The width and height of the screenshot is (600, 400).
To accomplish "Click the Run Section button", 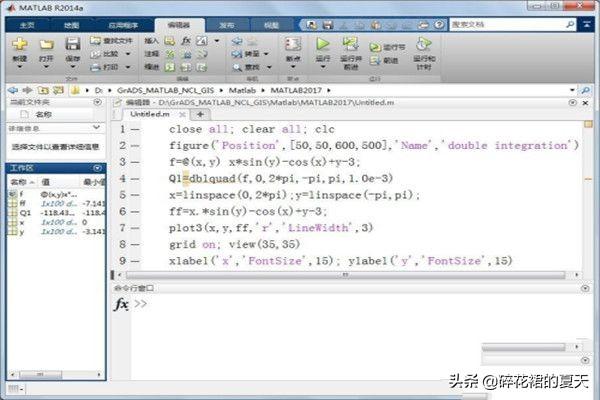I will [x=387, y=47].
